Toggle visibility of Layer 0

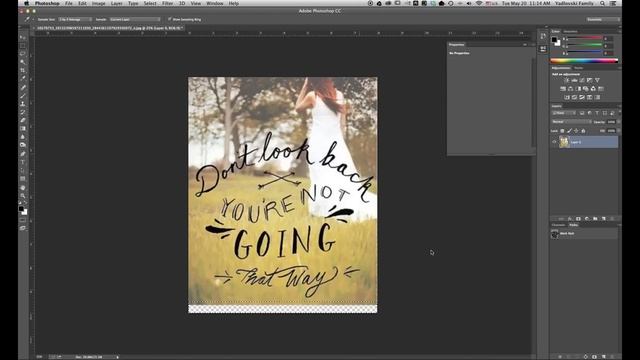[554, 142]
